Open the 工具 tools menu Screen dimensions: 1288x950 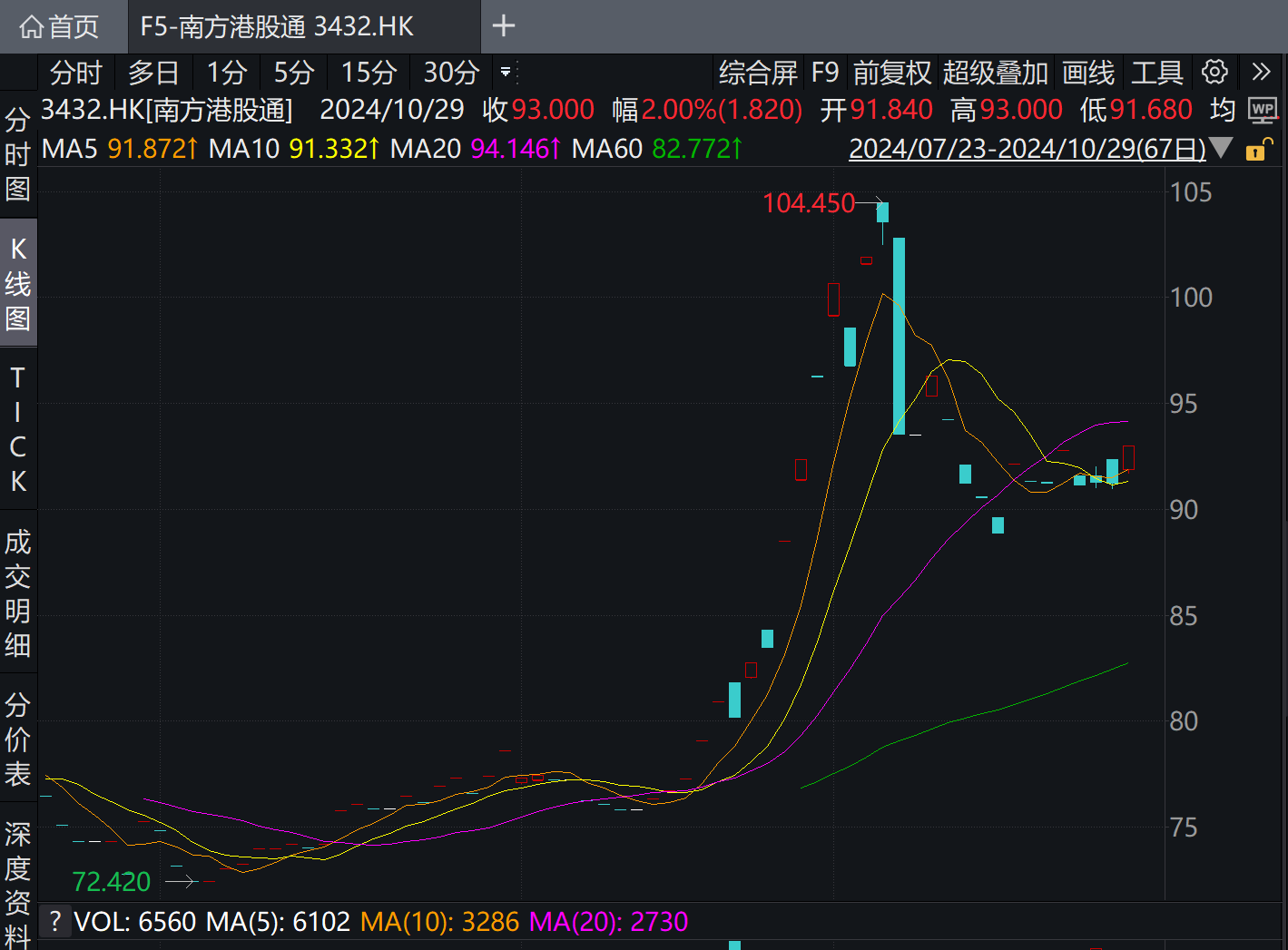1157,72
